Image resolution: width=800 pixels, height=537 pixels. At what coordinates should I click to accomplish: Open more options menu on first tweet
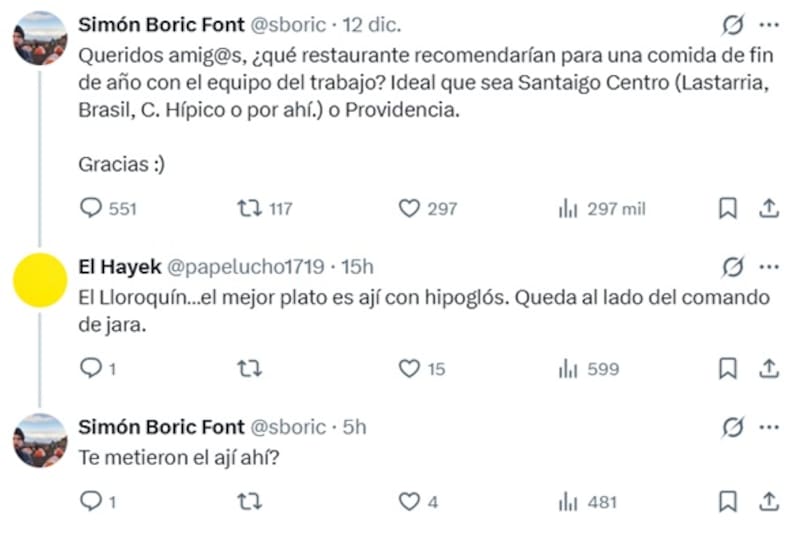pos(769,25)
